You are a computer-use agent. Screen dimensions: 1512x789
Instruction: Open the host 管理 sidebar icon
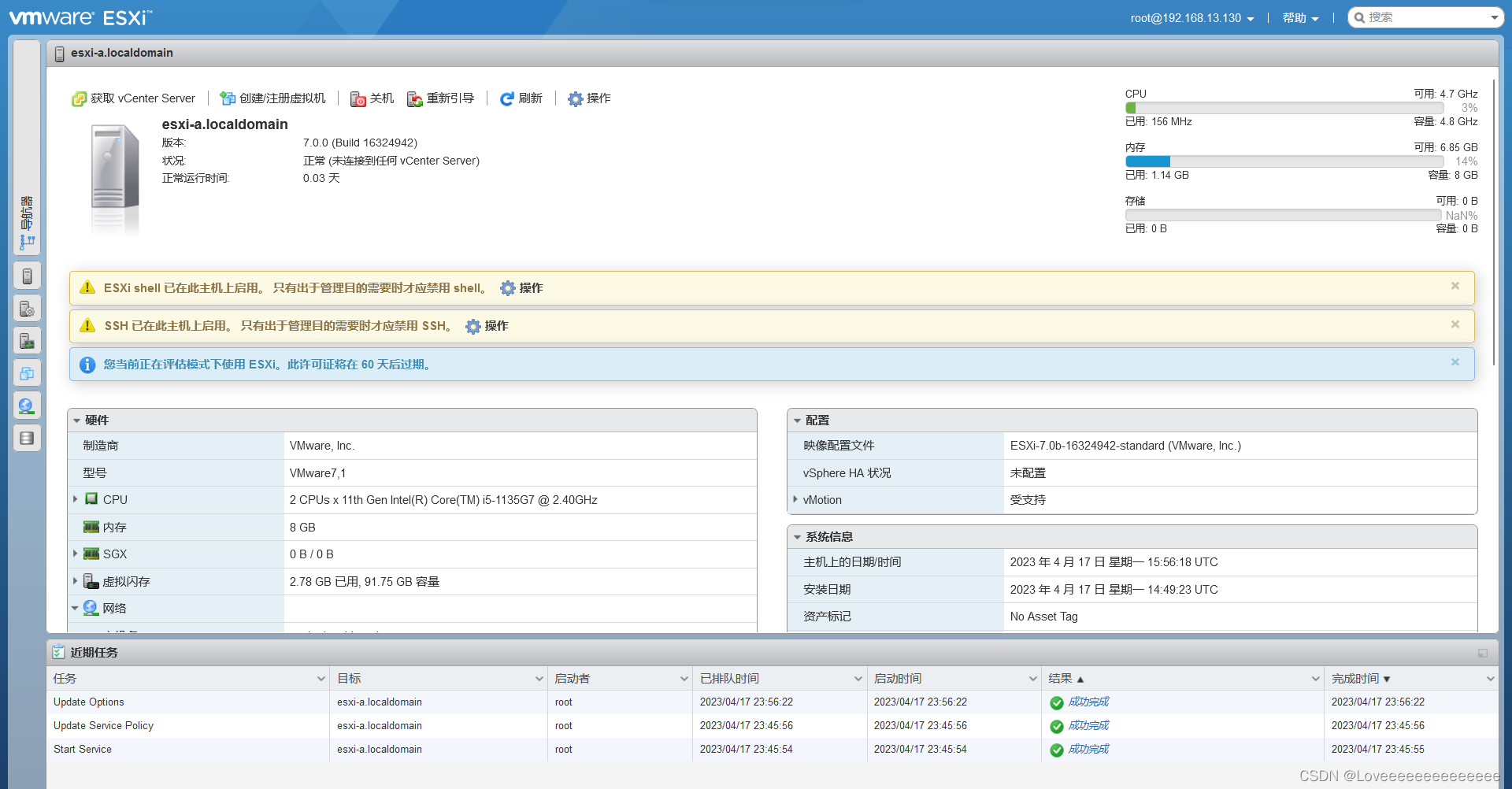coord(28,308)
